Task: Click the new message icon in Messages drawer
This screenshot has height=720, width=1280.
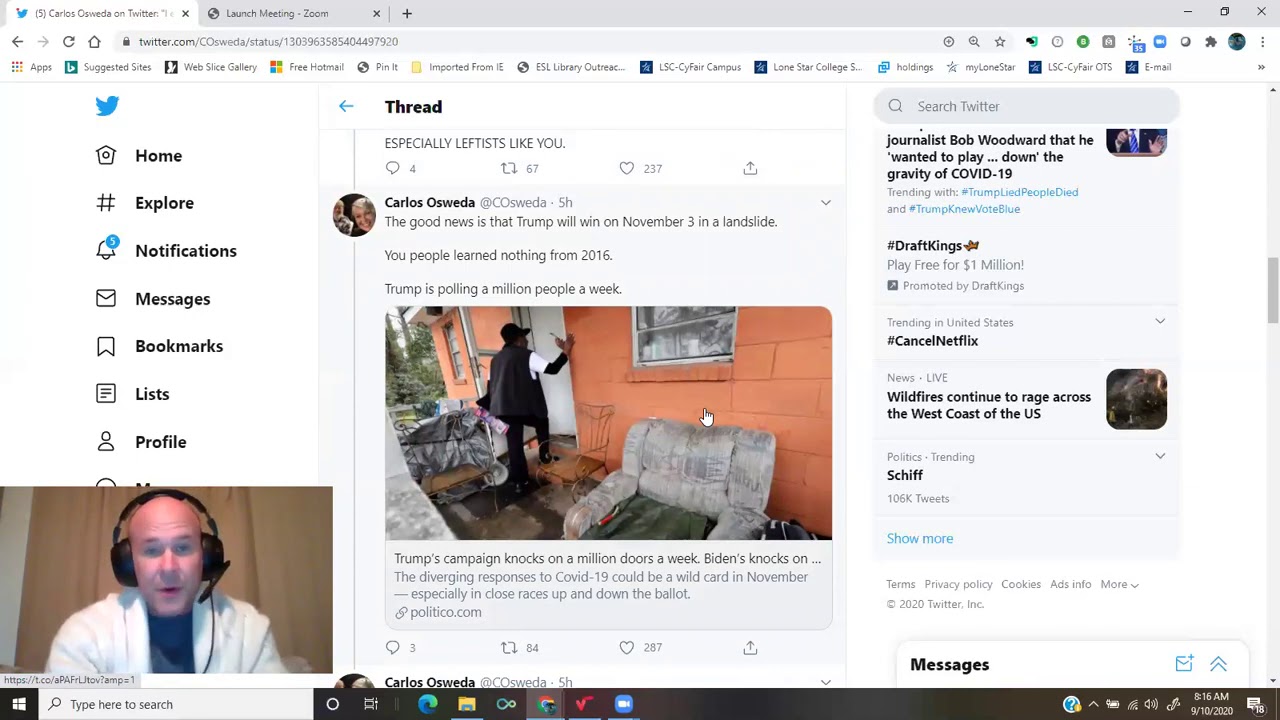Action: coord(1184,664)
